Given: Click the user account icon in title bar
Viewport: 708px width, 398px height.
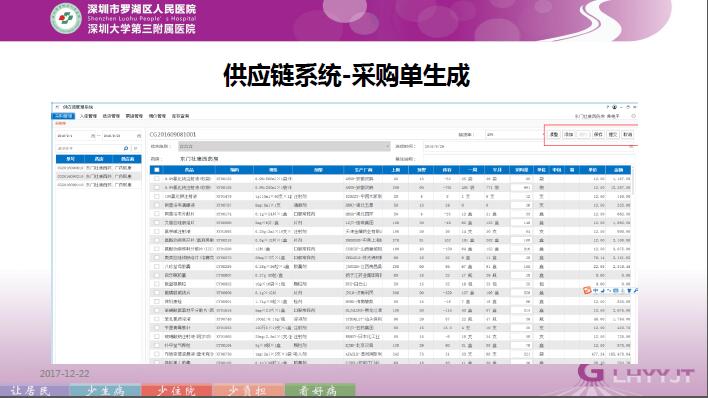Looking at the screenshot, I should pos(615,107).
